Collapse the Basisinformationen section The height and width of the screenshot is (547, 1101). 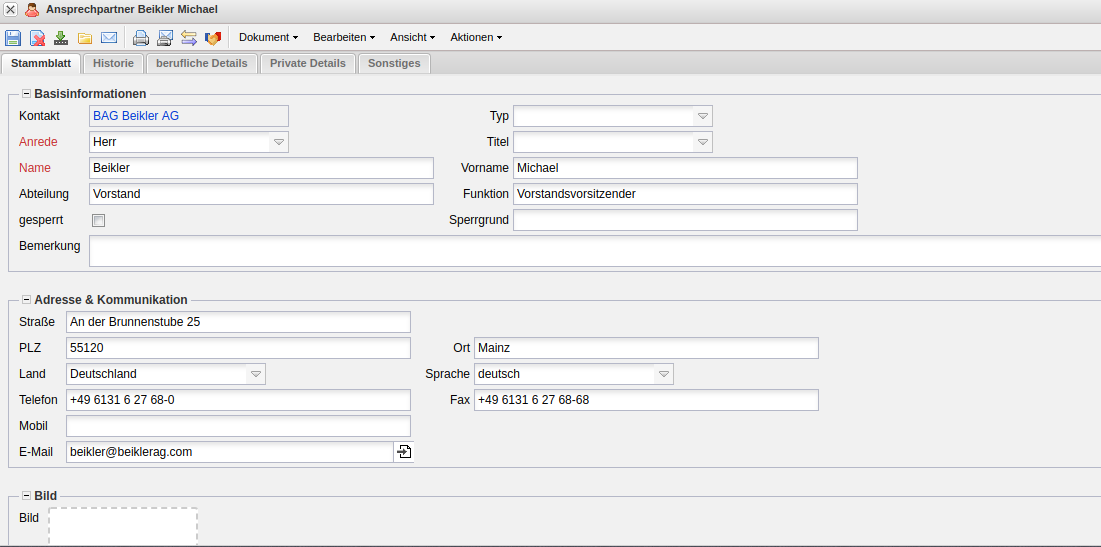coord(26,94)
